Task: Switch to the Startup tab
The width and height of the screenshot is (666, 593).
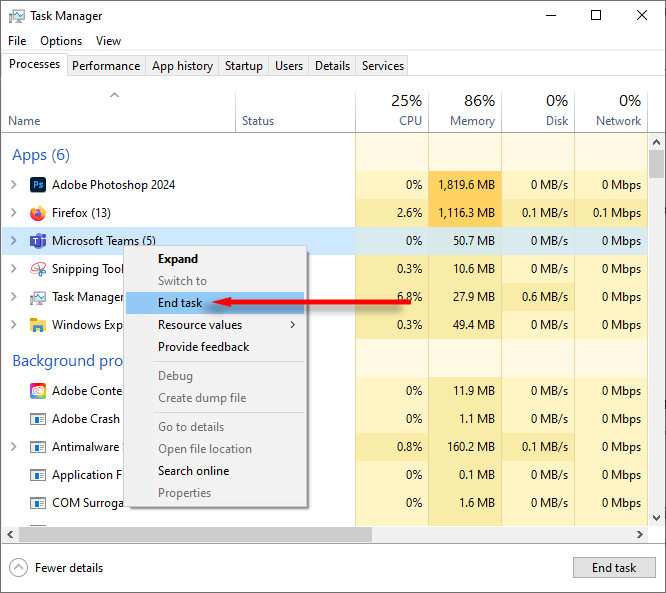Action: [243, 66]
